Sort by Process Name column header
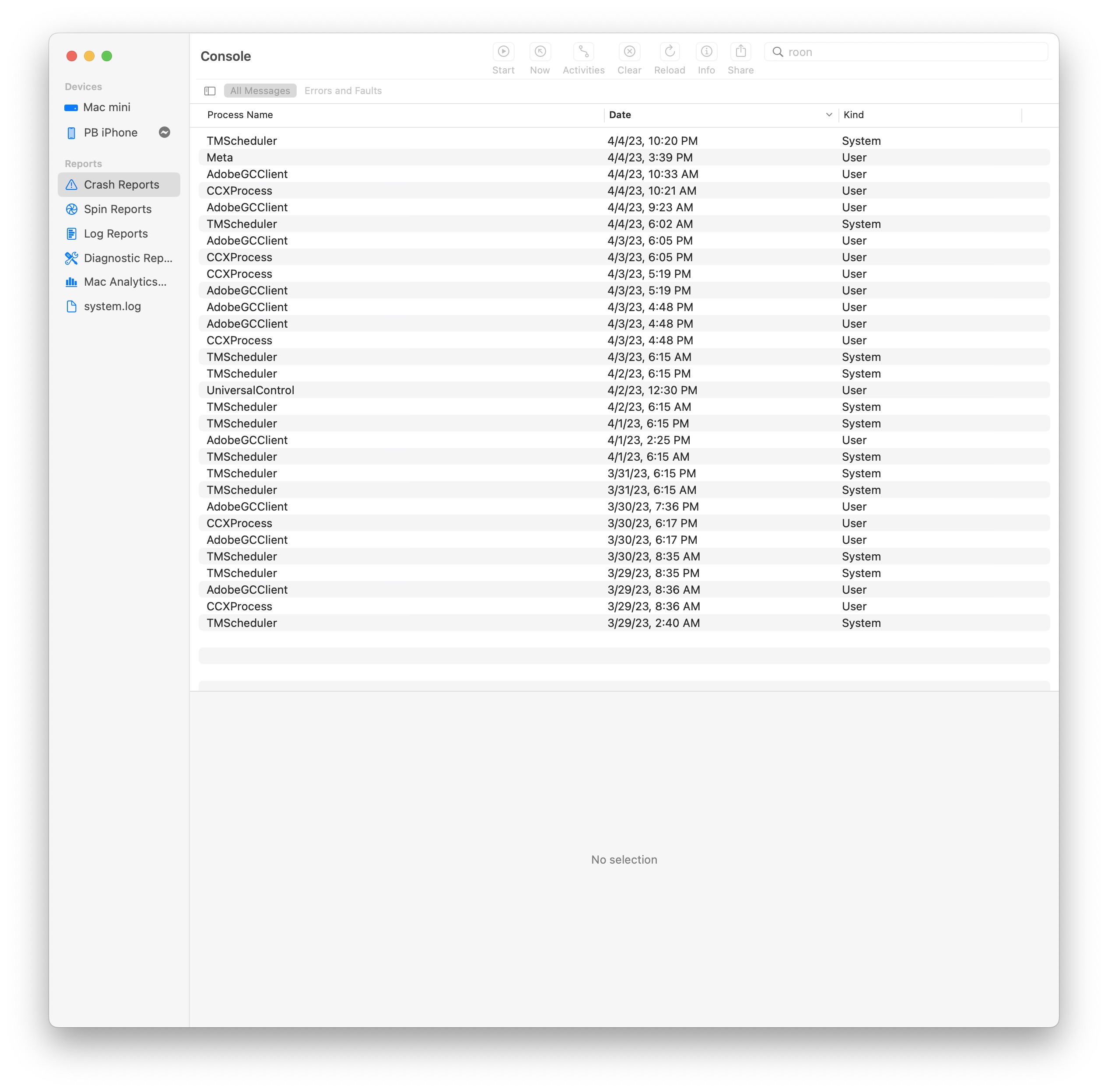1108x1092 pixels. tap(240, 115)
